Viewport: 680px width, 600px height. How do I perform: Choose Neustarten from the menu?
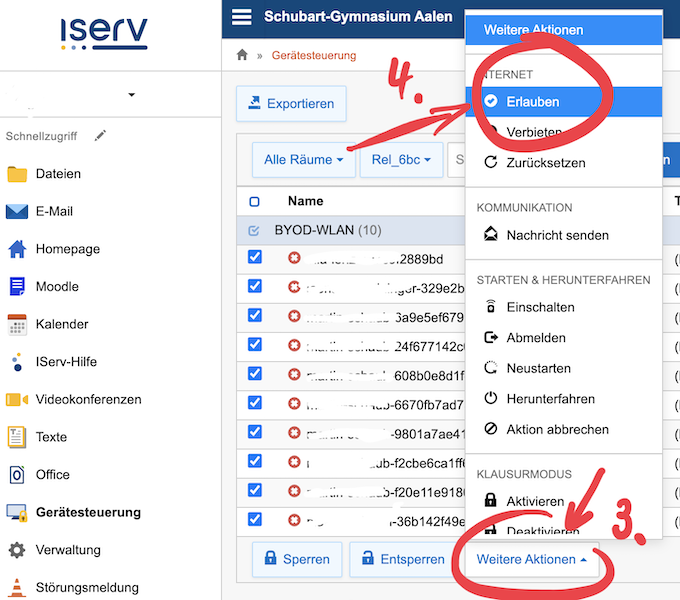point(563,368)
